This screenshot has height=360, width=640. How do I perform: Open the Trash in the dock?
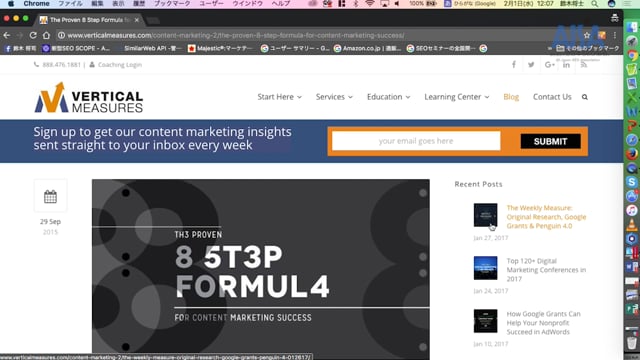pos(632,342)
